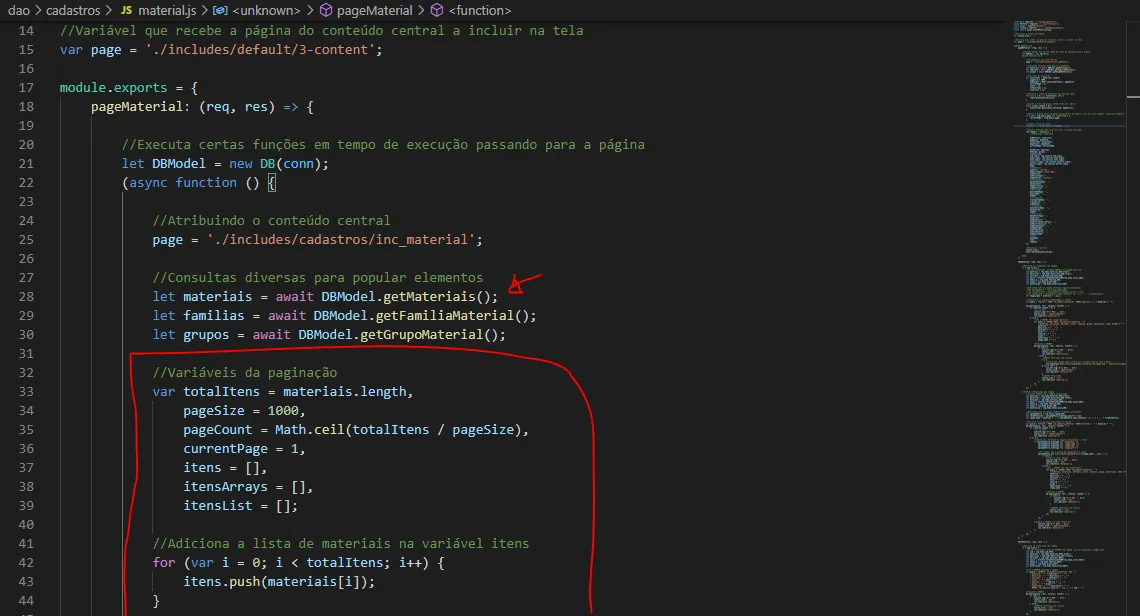The image size is (1140, 616).
Task: Click the symbol icon beside <unknown>
Action: coord(223,10)
